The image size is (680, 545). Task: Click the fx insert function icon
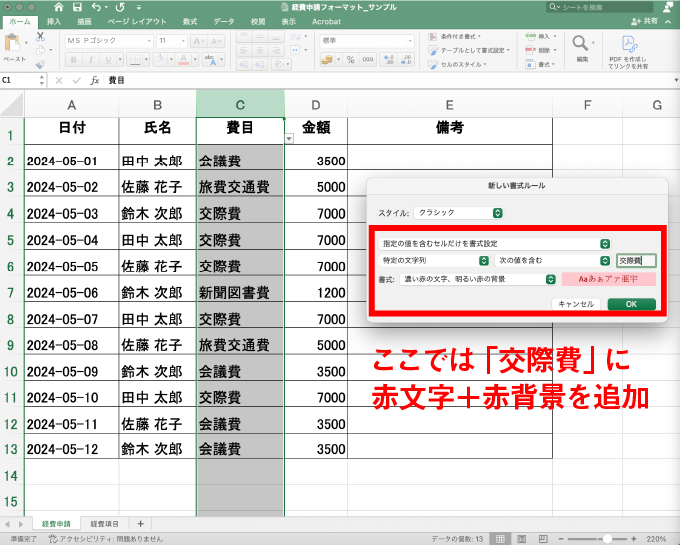pos(94,80)
